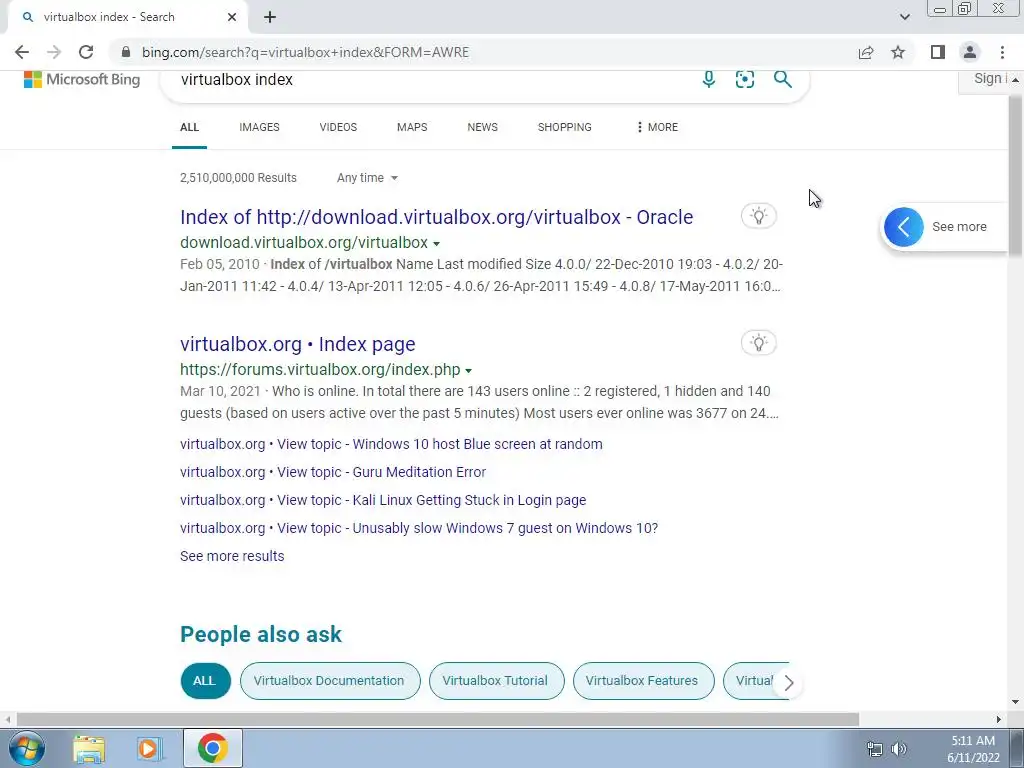Click the Bing magnifier search icon
This screenshot has width=1024, height=768.
click(x=782, y=80)
